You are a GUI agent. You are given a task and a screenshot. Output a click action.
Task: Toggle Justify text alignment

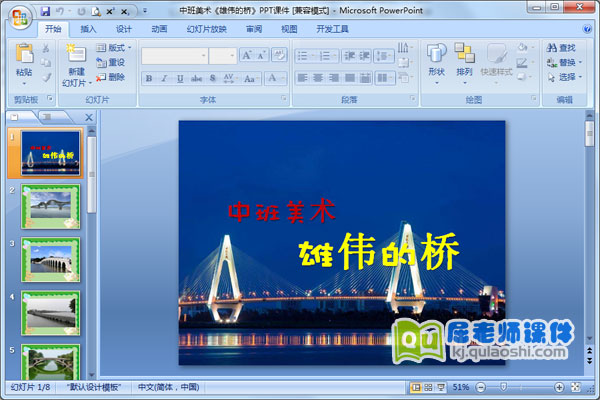[349, 78]
